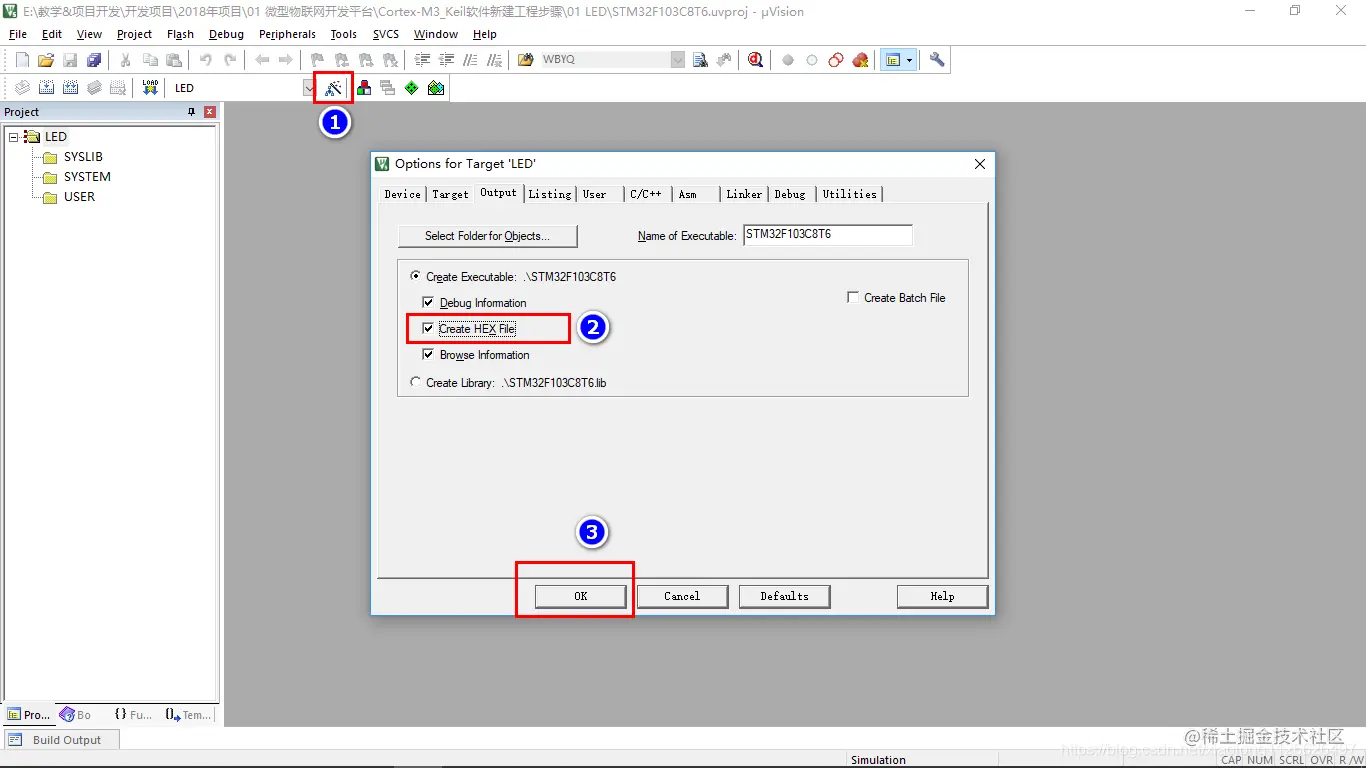
Task: Confirm the dialog with OK
Action: pos(581,596)
